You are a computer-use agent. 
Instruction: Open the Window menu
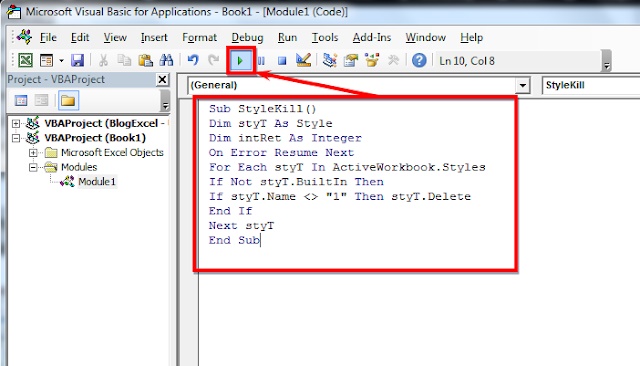coord(425,38)
